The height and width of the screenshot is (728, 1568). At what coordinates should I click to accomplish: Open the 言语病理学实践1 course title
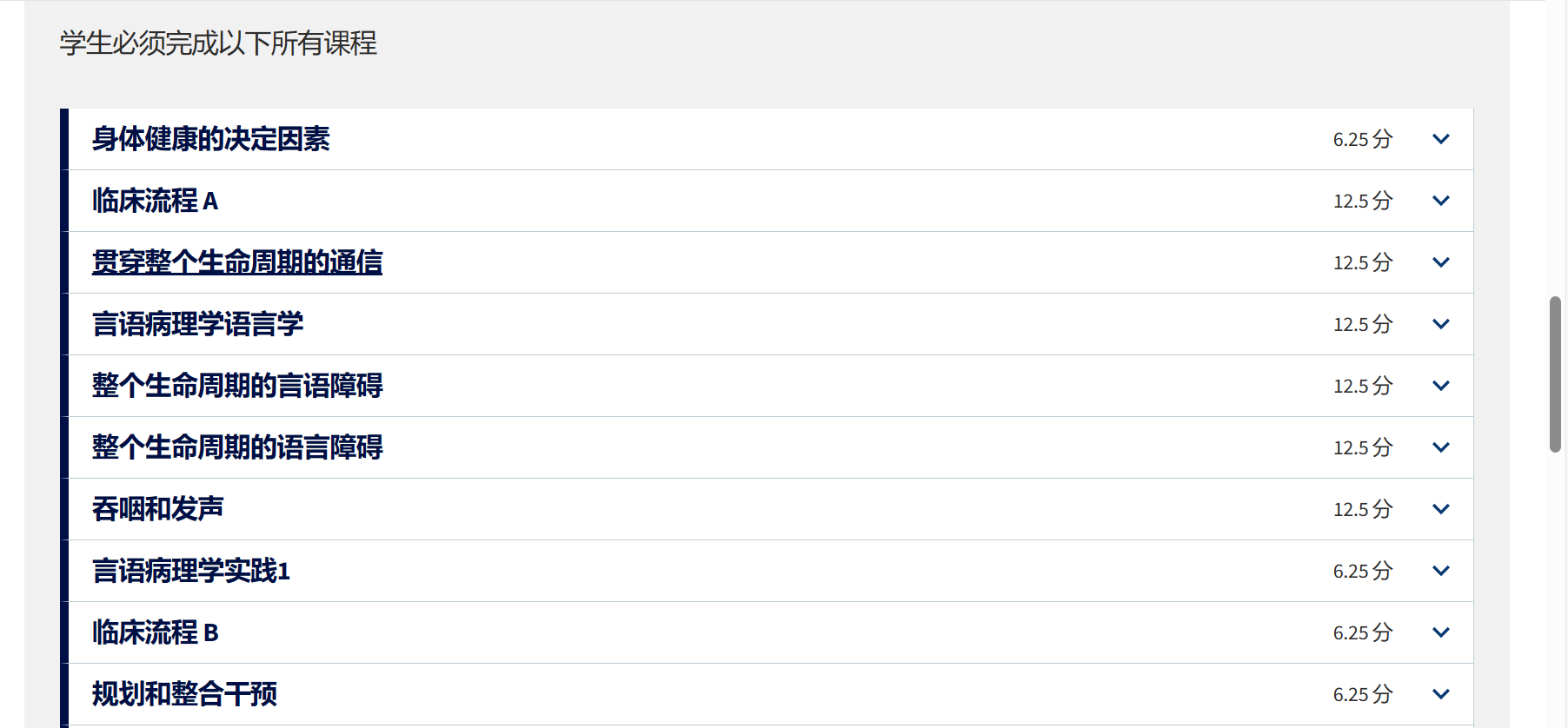pos(191,571)
